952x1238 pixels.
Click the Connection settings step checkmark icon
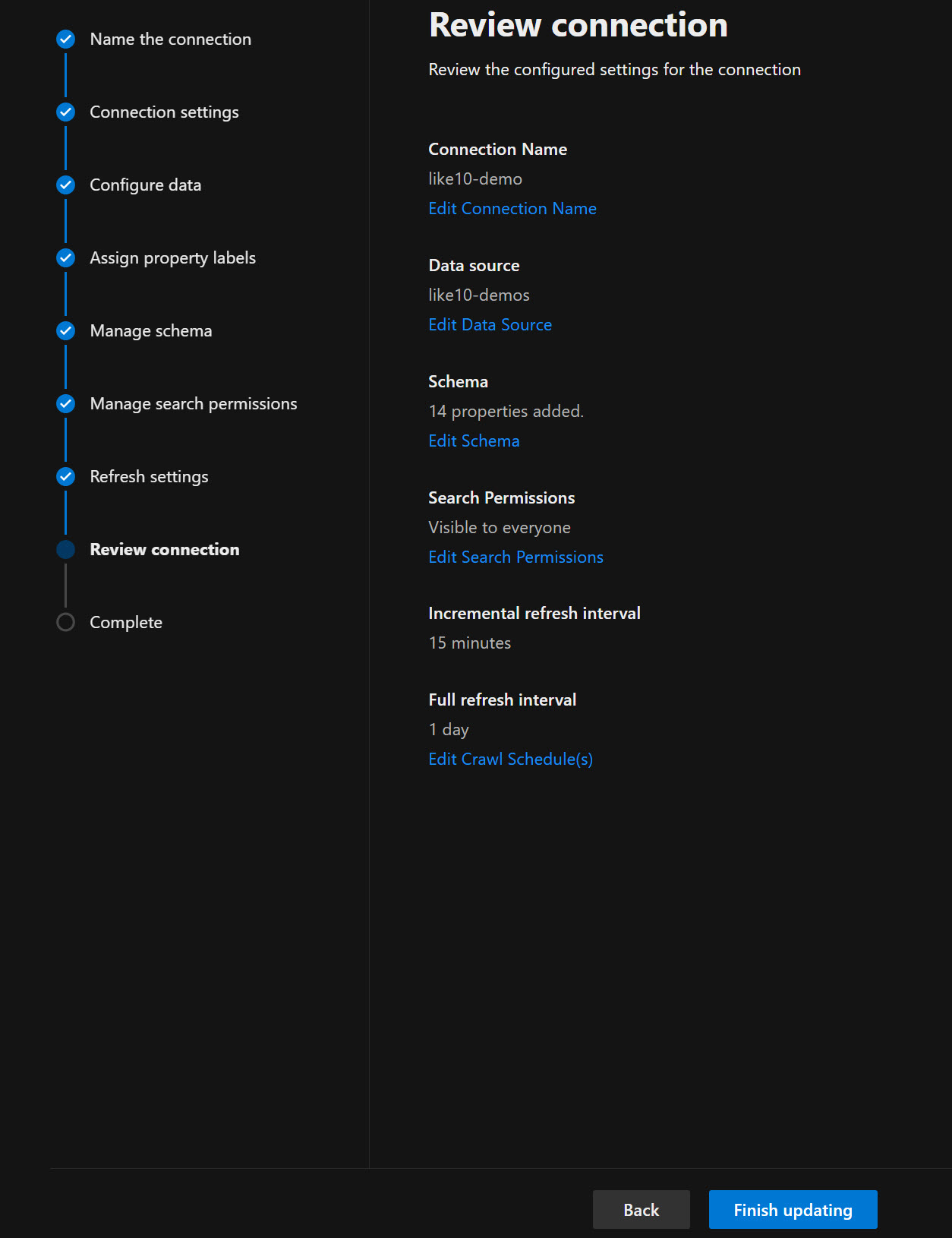pos(66,112)
